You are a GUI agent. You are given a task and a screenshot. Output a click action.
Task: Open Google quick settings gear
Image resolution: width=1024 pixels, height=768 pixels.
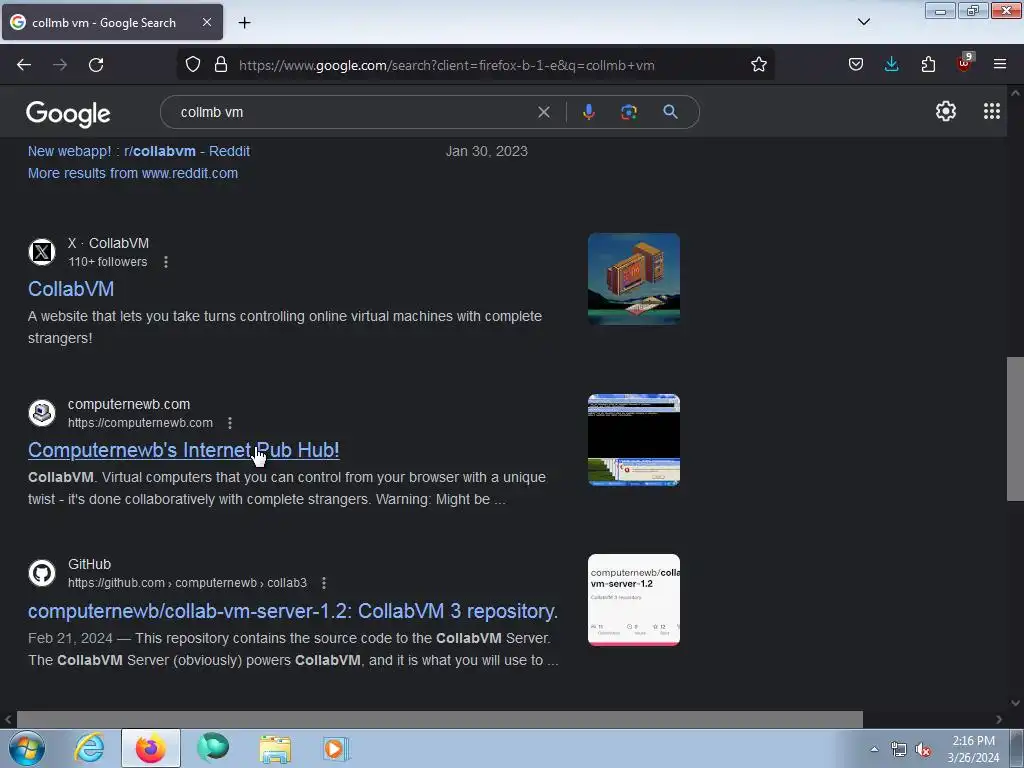pos(946,111)
